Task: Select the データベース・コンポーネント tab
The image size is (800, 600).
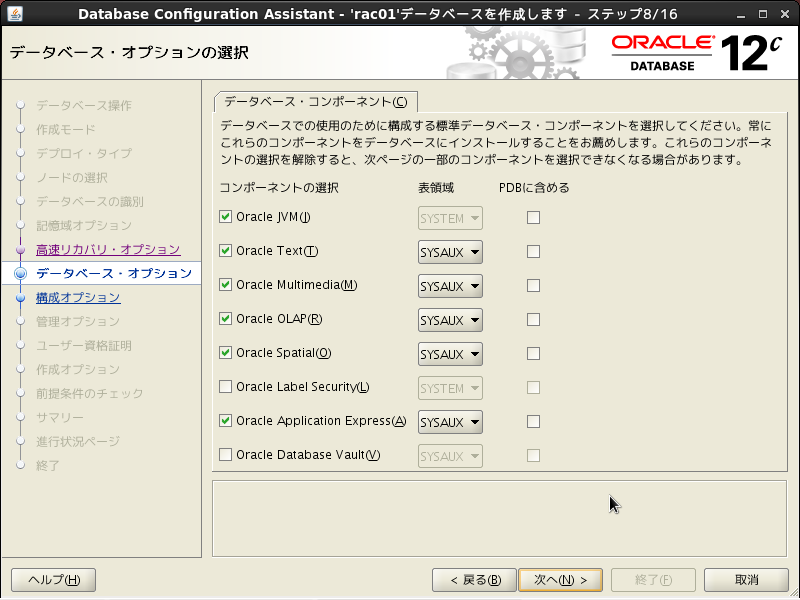Action: [x=316, y=102]
